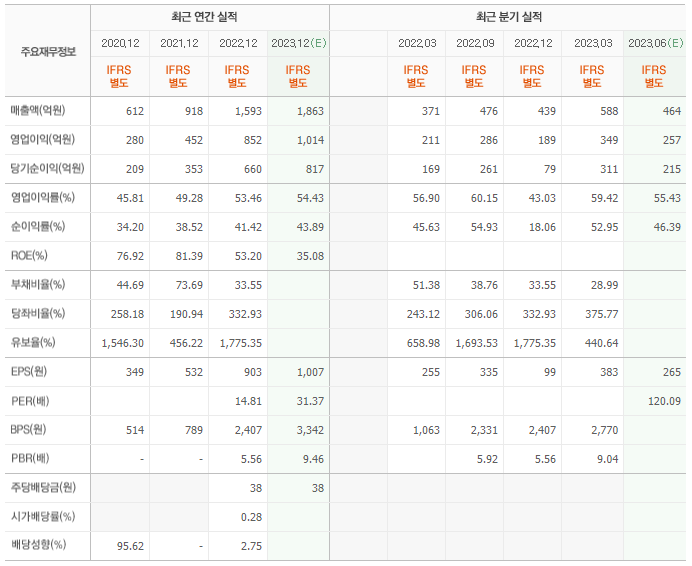The image size is (692, 566).
Task: Click the 2023.12(E) annual column header
Action: pos(299,43)
